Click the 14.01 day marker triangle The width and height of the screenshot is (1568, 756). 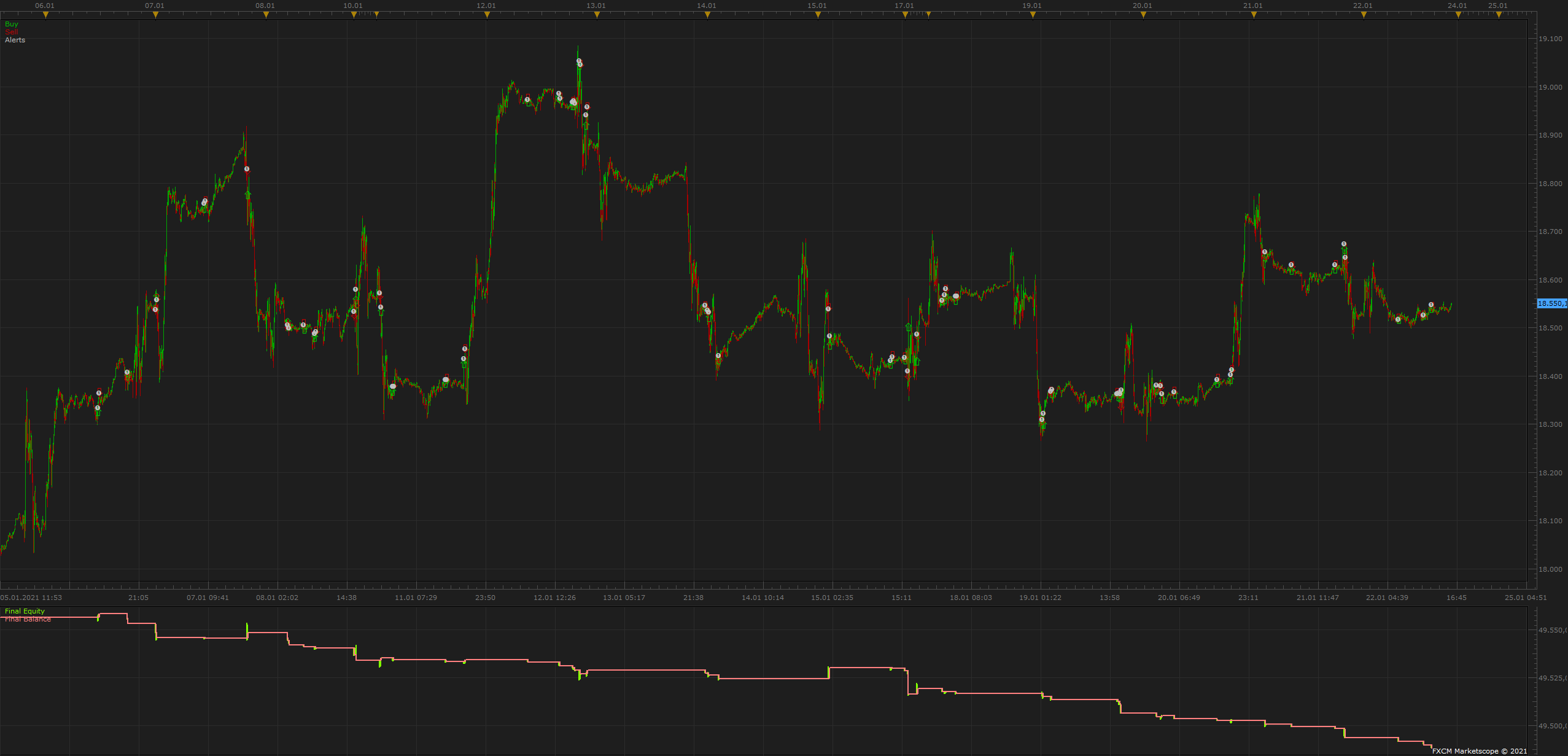[x=707, y=15]
